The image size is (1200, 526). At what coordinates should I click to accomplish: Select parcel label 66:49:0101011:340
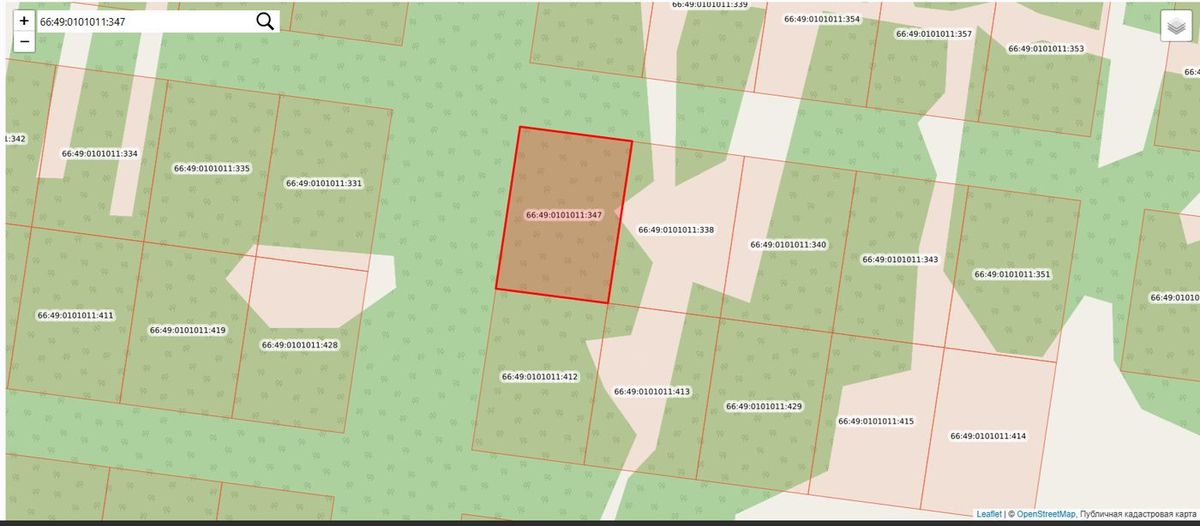pyautogui.click(x=788, y=244)
